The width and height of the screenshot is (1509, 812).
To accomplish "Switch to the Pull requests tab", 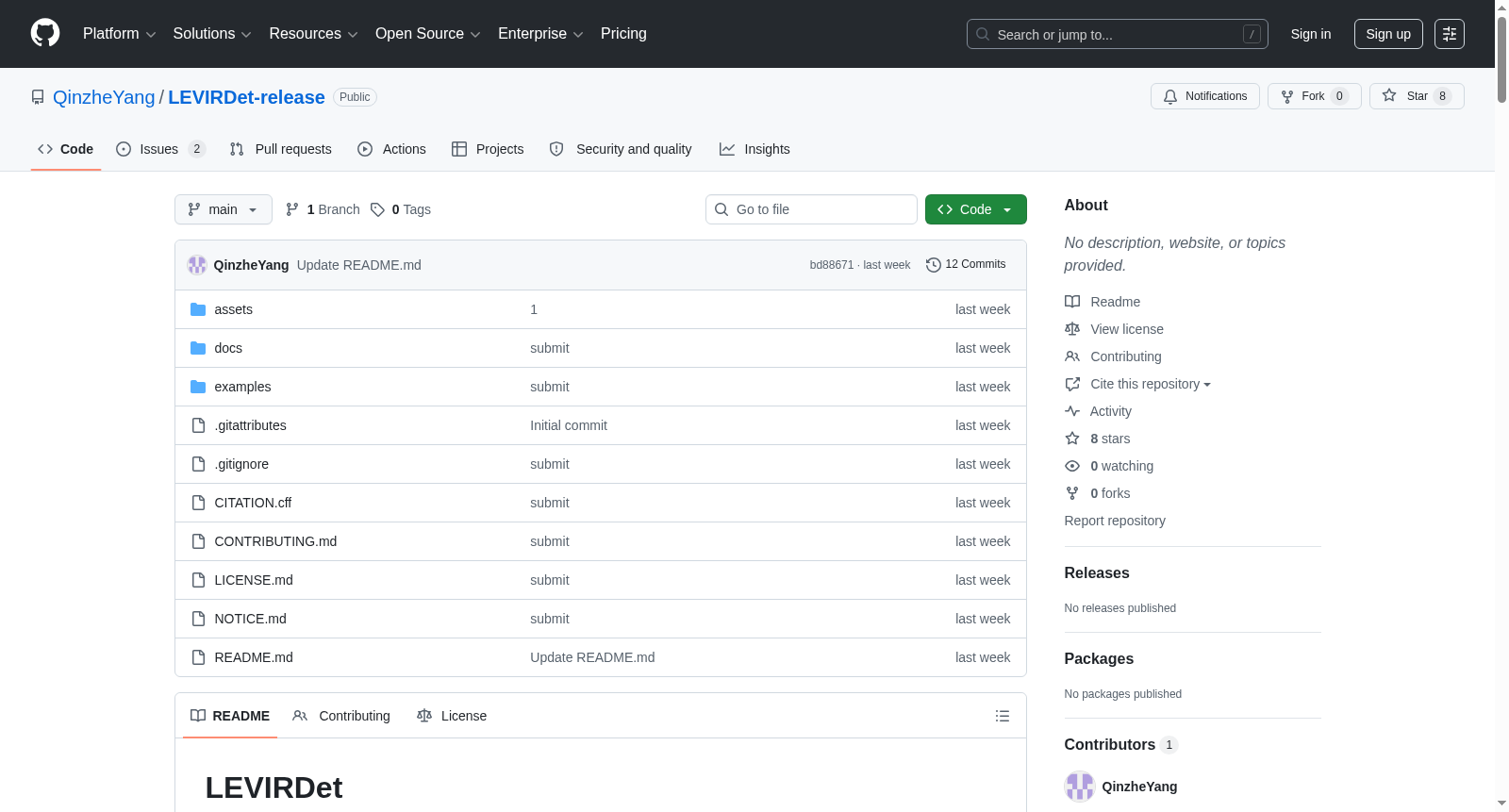I will [281, 149].
